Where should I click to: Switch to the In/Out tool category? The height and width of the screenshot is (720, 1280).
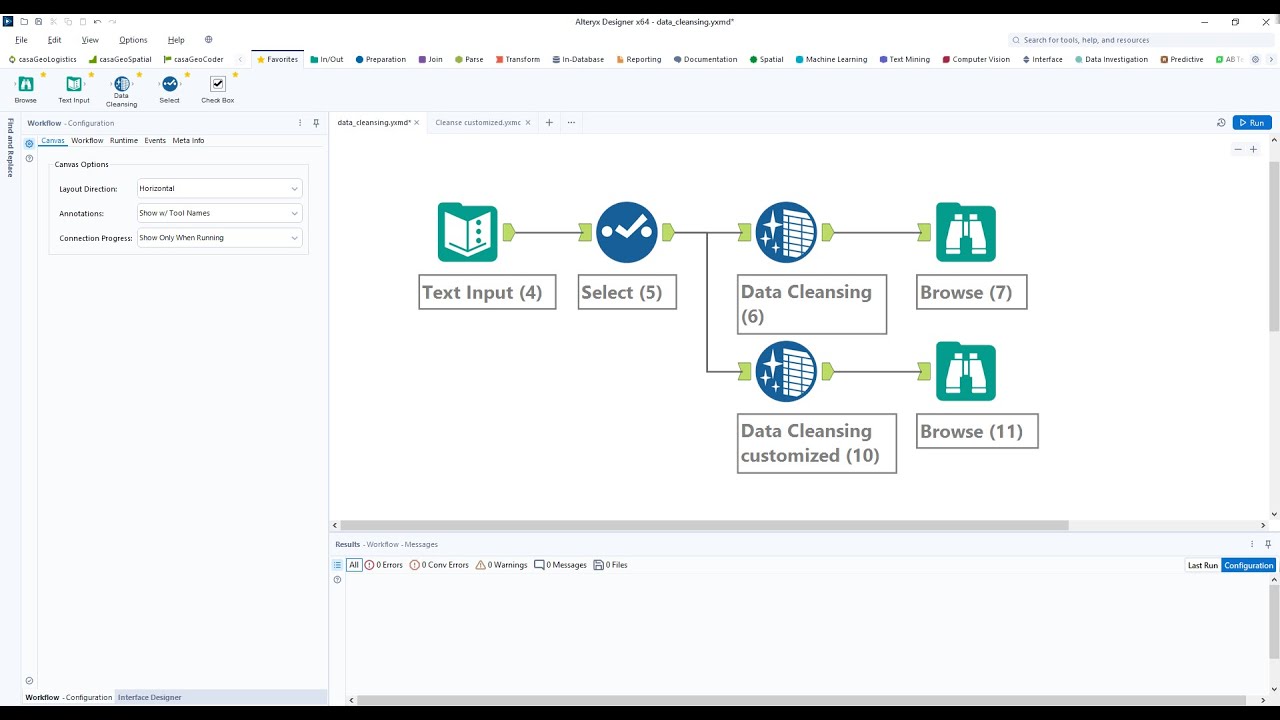click(327, 59)
